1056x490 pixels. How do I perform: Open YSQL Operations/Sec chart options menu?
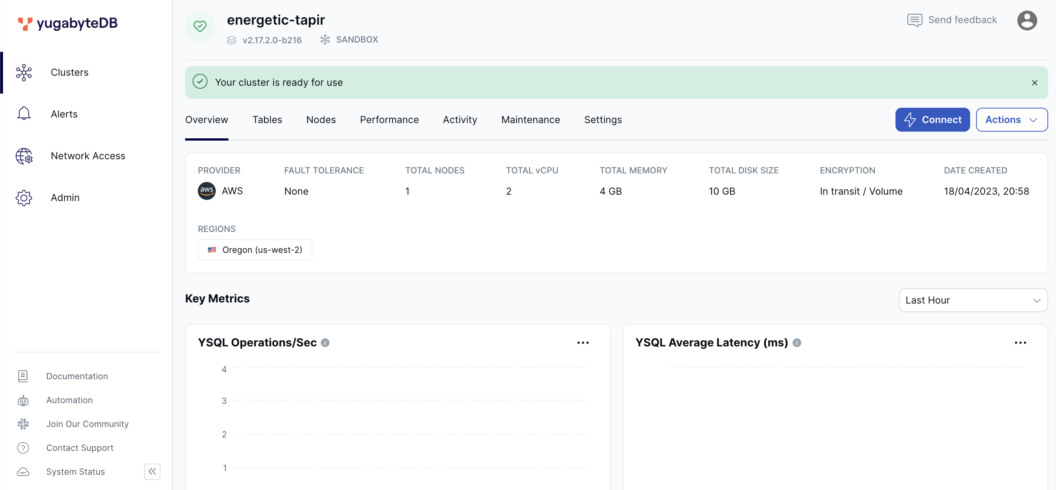tap(583, 343)
